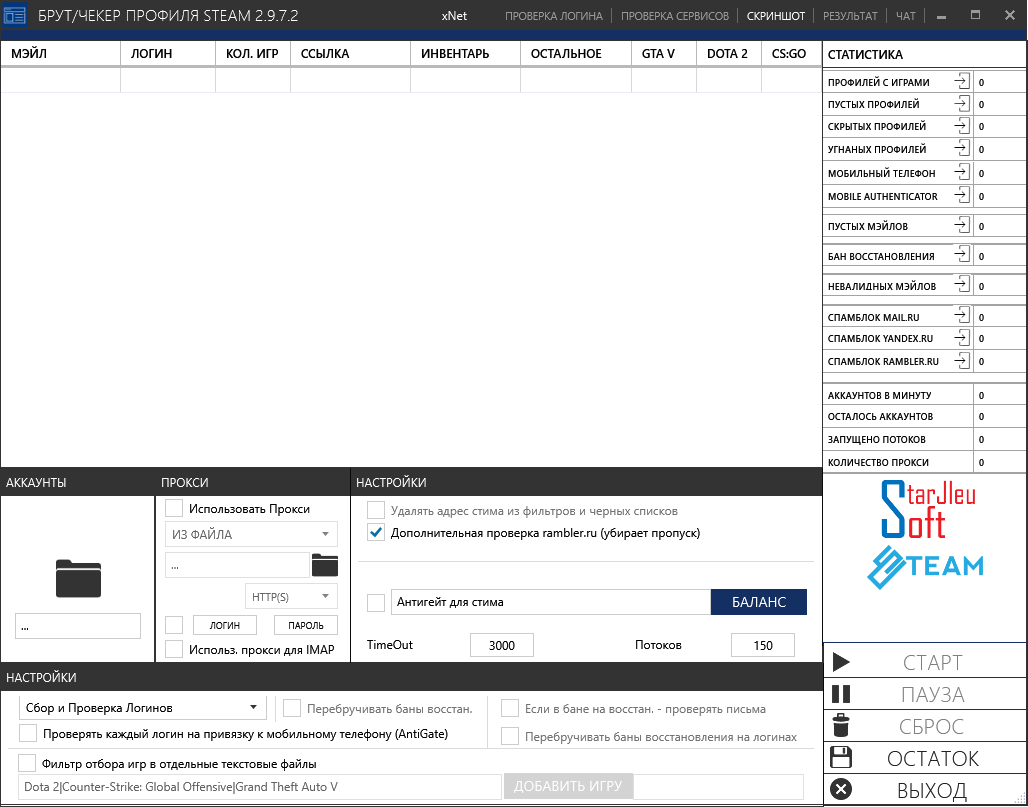The height and width of the screenshot is (807, 1028).
Task: Open export icon for УГНАНЫХ ПРОФИЛЕЙ
Action: pos(961,149)
